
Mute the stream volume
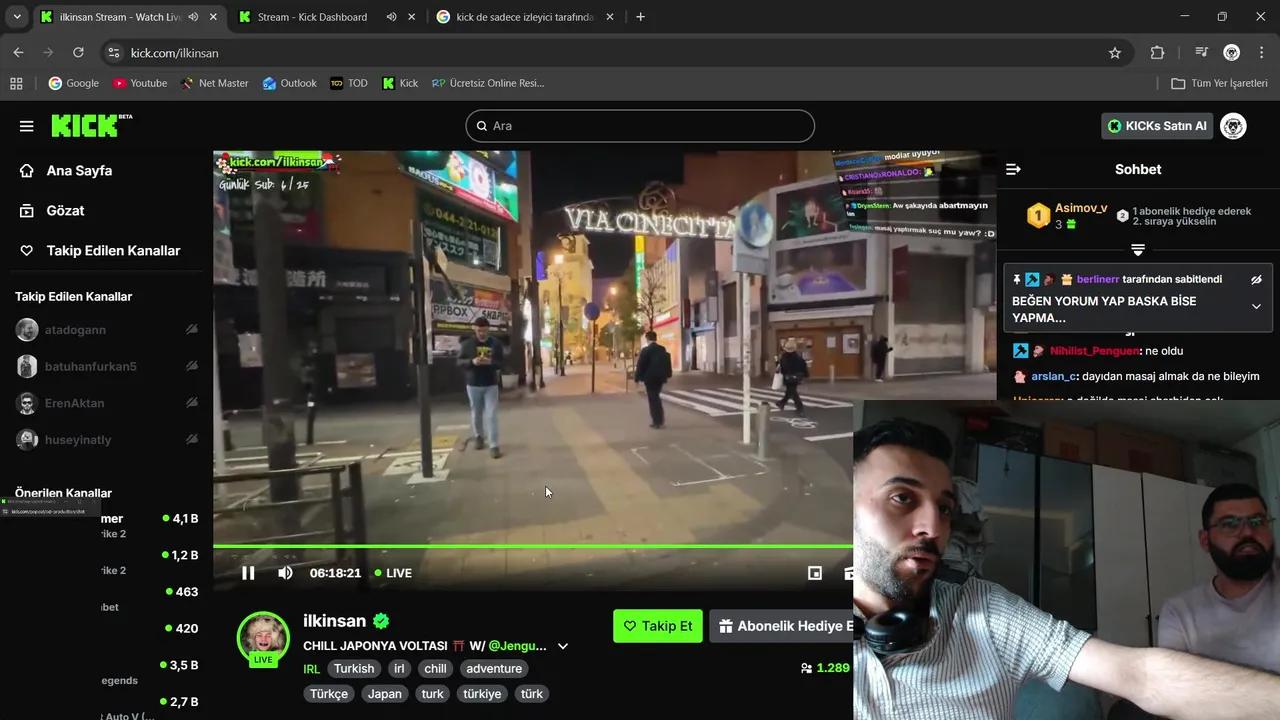pos(285,573)
